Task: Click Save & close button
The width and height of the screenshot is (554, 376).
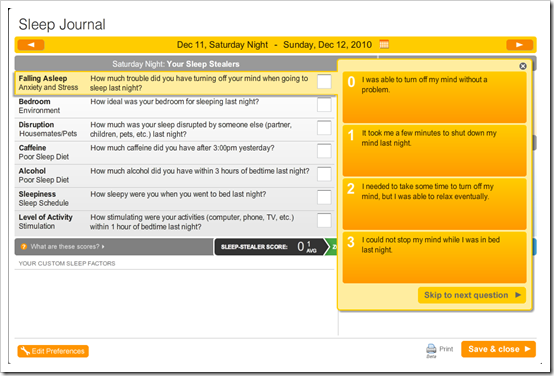Action: [498, 349]
